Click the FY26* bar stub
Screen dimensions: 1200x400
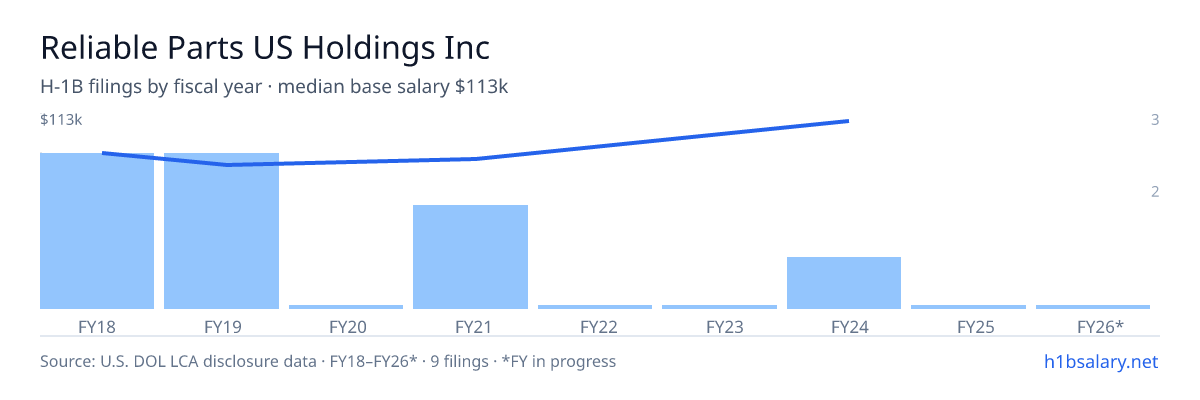(x=1093, y=307)
